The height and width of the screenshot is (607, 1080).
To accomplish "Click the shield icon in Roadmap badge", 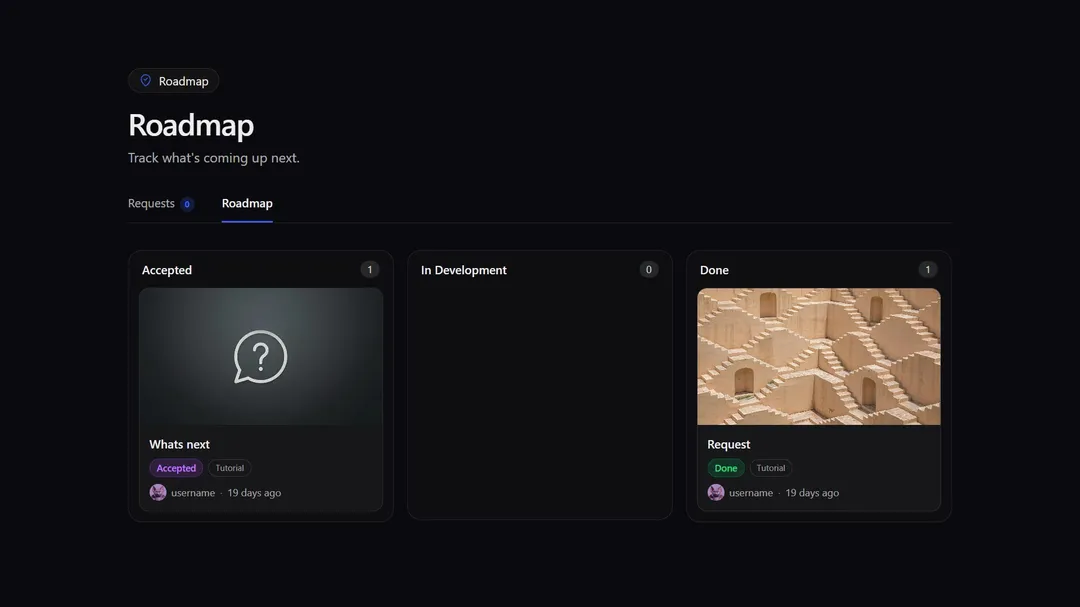I will tap(145, 81).
